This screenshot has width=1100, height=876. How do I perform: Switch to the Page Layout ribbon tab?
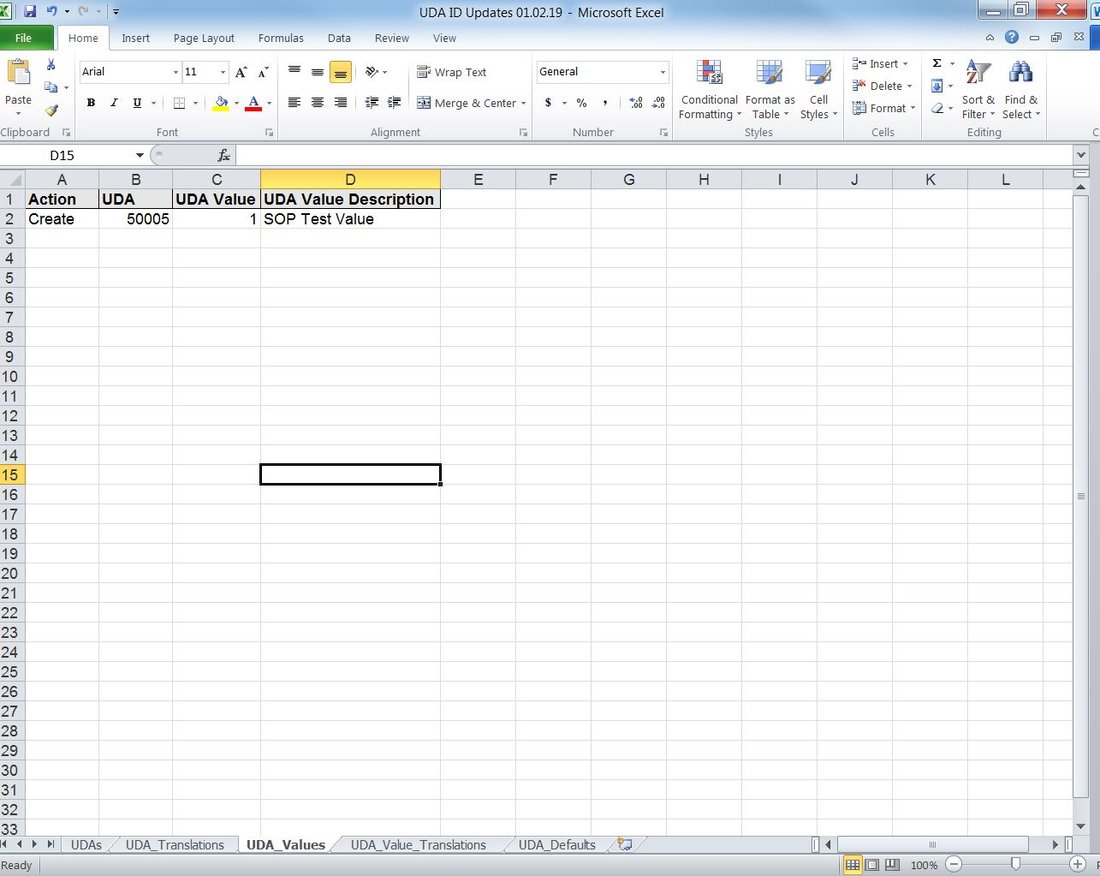(x=203, y=38)
